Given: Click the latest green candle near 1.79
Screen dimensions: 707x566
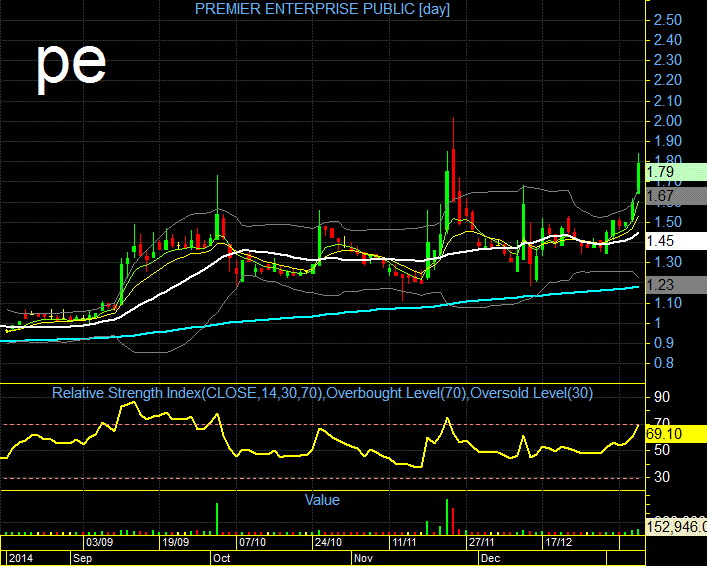Looking at the screenshot, I should [x=638, y=178].
